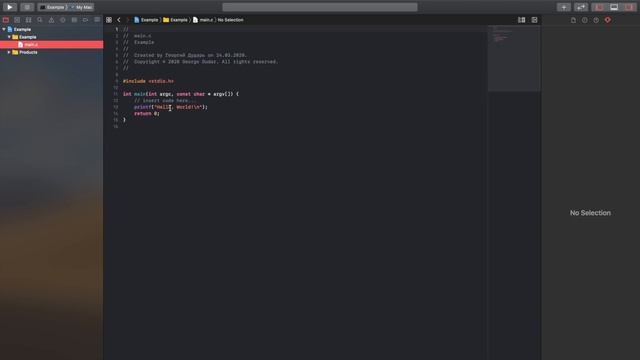Show the red diamond inspector tab
Image resolution: width=640 pixels, height=360 pixels.
(608, 20)
